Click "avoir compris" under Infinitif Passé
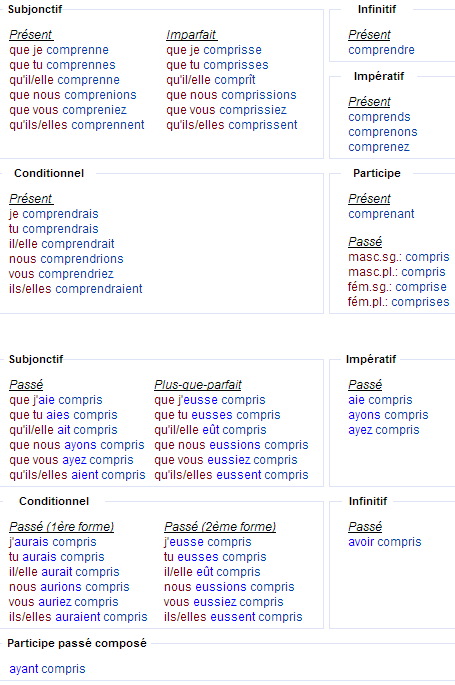The width and height of the screenshot is (455, 685). pyautogui.click(x=385, y=542)
